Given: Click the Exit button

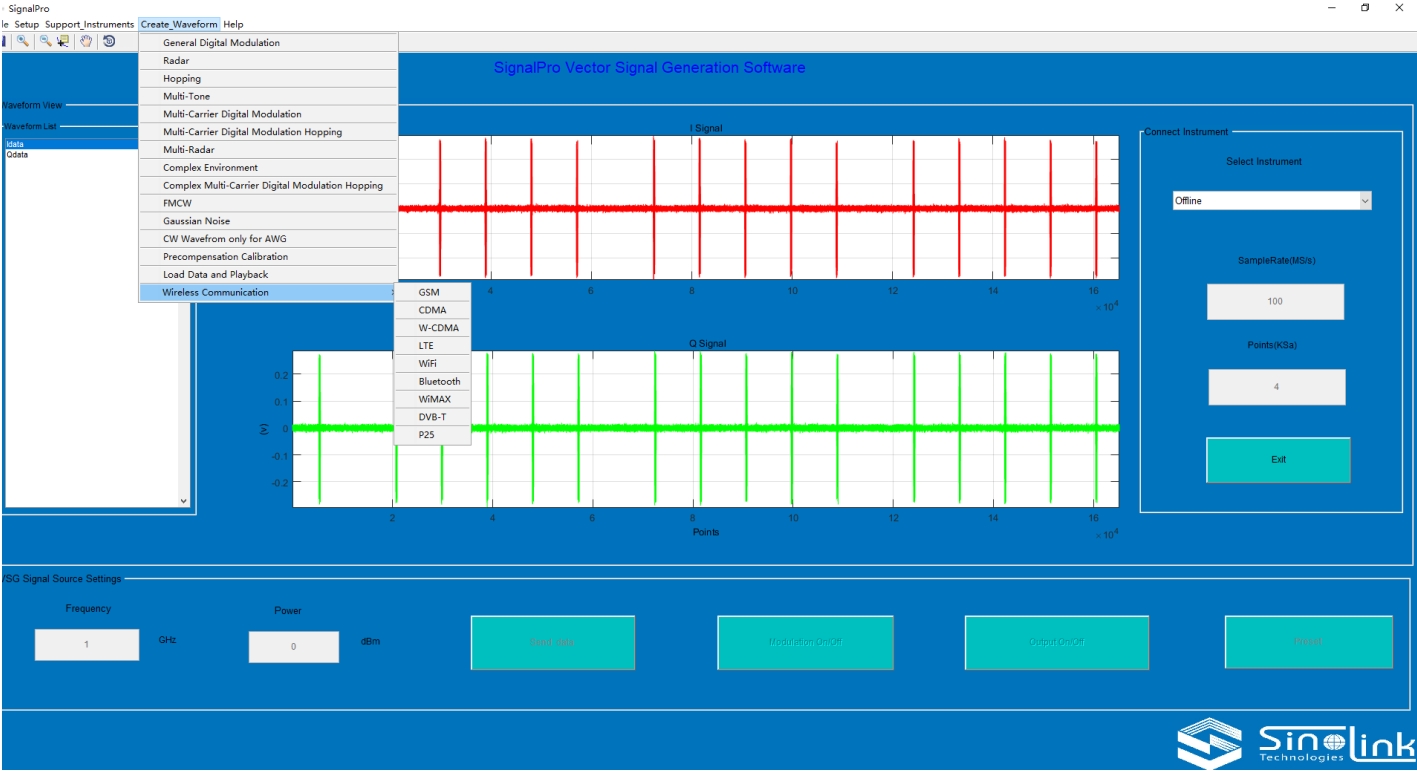Looking at the screenshot, I should click(x=1278, y=460).
